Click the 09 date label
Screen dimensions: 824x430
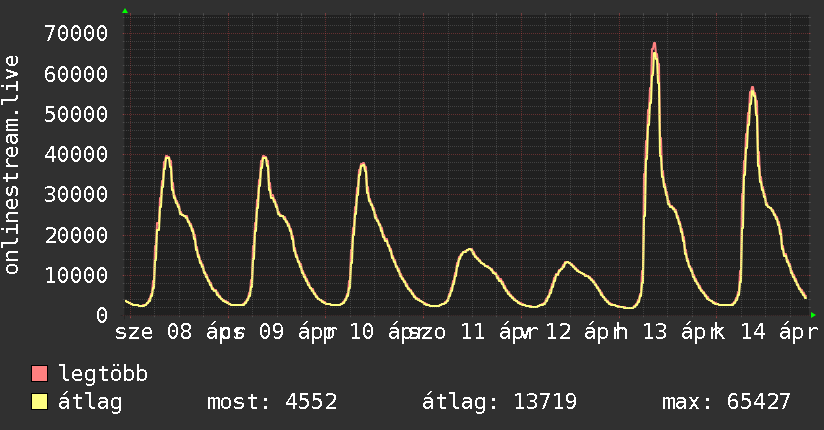coord(271,332)
